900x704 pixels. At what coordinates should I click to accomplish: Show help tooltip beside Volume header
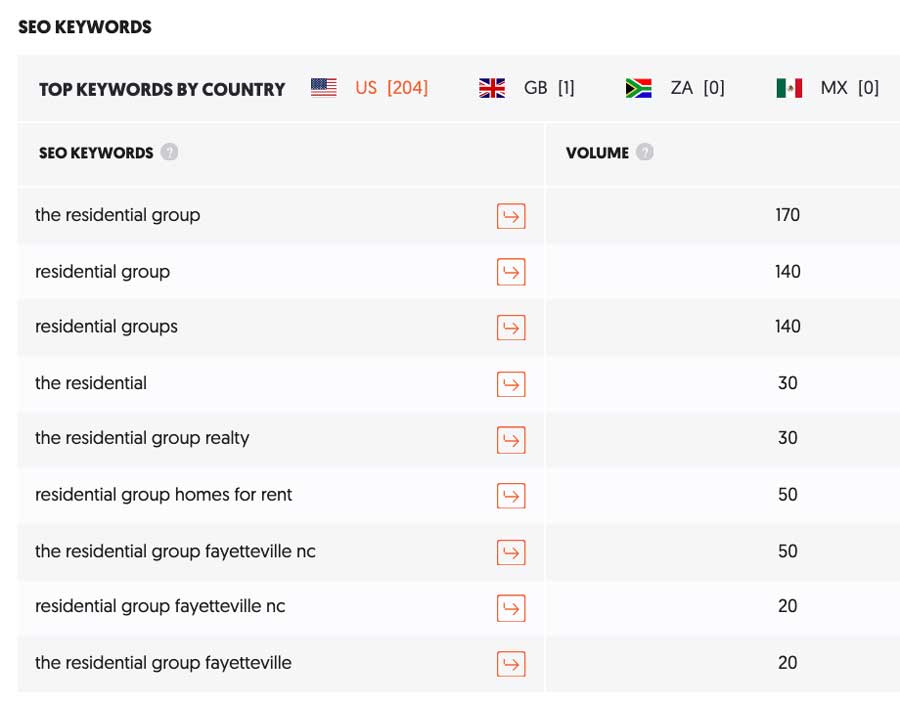coord(645,152)
